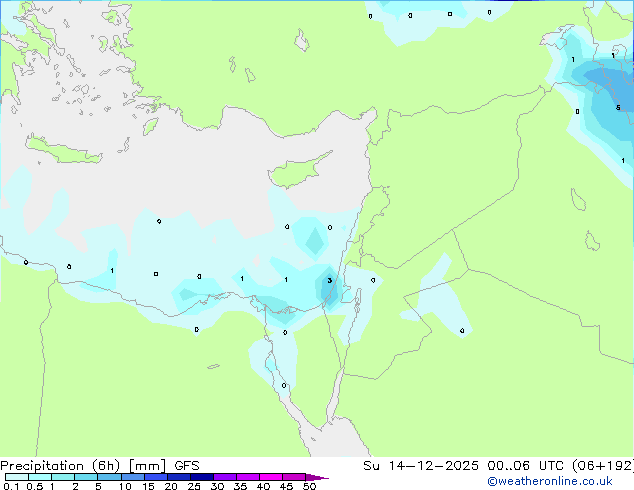This screenshot has width=634, height=490.
Task: Pick the 35–40 mm legend swatch
Action: click(x=248, y=477)
